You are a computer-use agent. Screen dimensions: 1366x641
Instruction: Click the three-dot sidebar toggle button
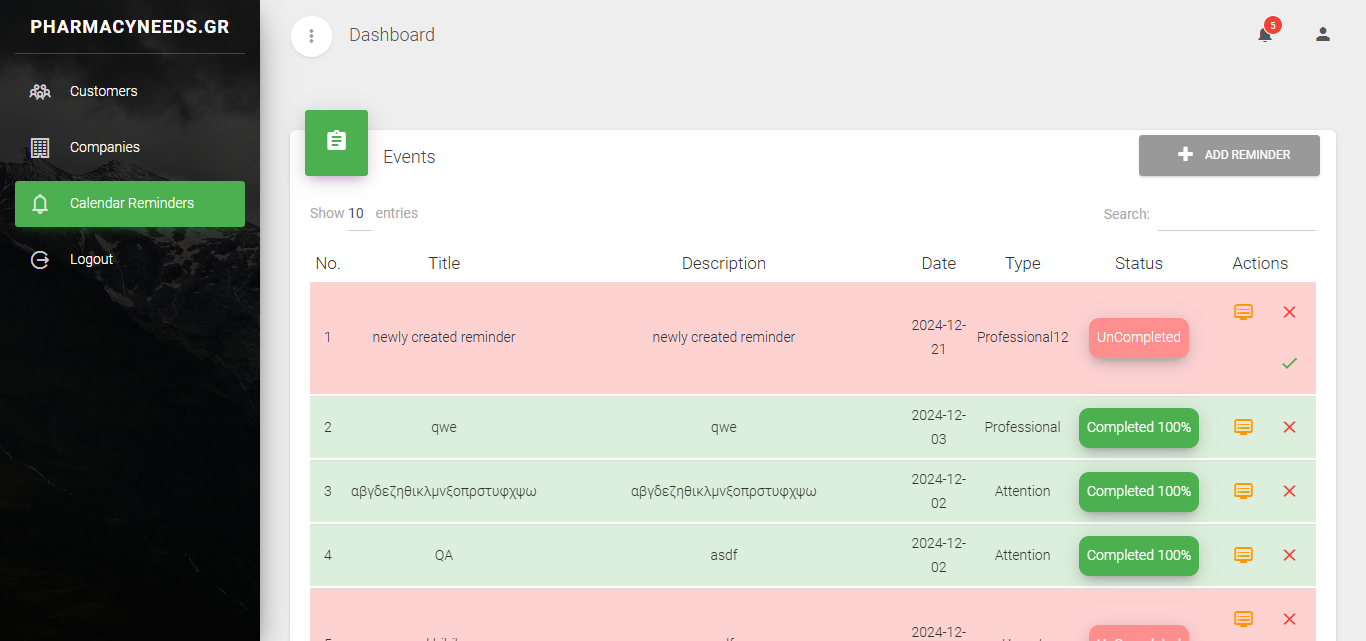[x=311, y=36]
